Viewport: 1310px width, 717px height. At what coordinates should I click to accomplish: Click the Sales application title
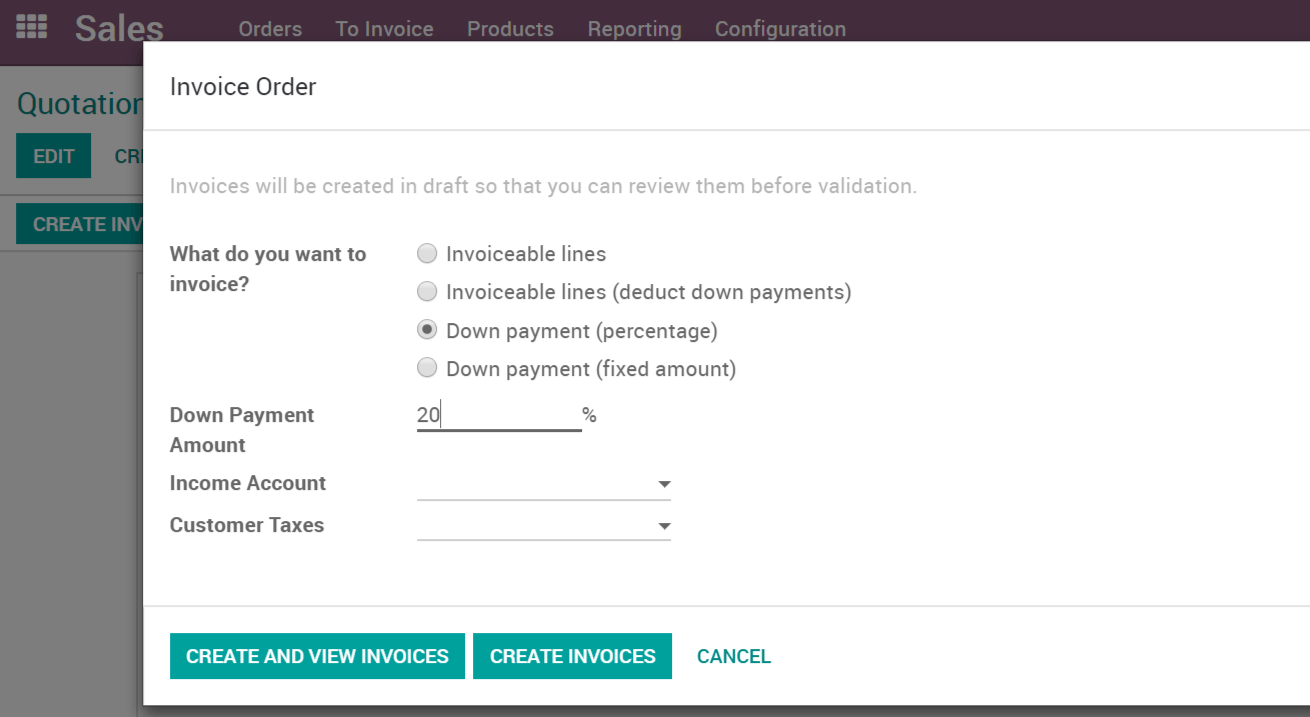click(118, 29)
